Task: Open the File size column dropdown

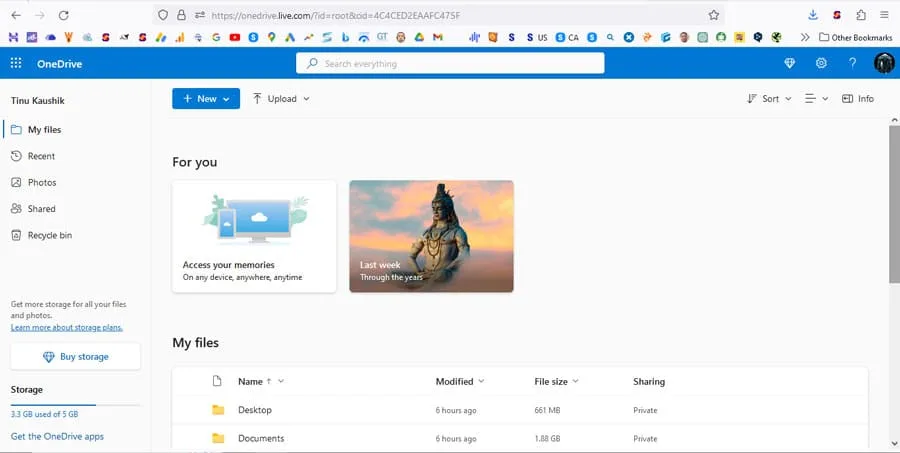Action: tap(575, 381)
